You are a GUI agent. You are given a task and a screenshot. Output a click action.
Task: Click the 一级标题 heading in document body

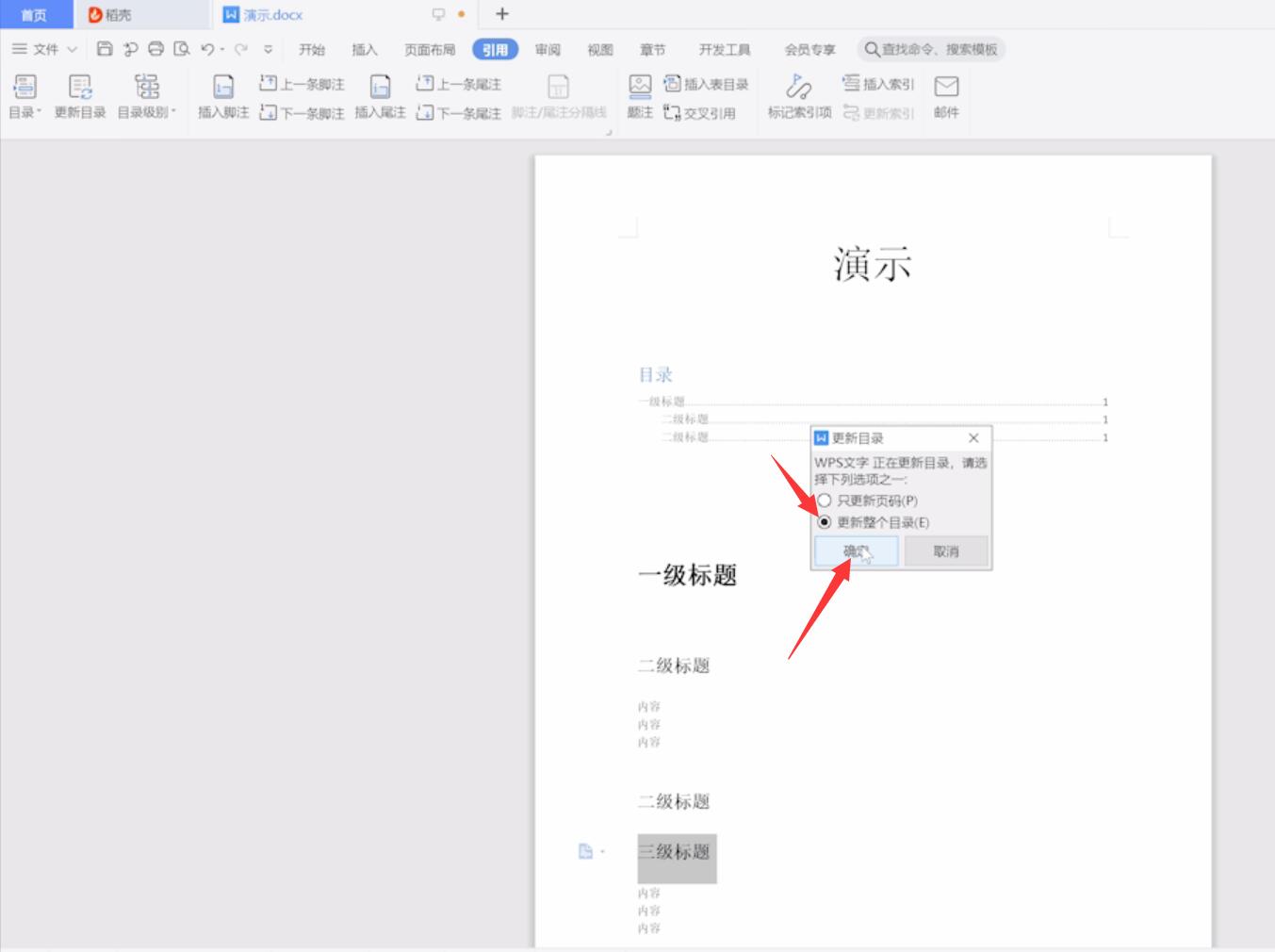tap(687, 575)
